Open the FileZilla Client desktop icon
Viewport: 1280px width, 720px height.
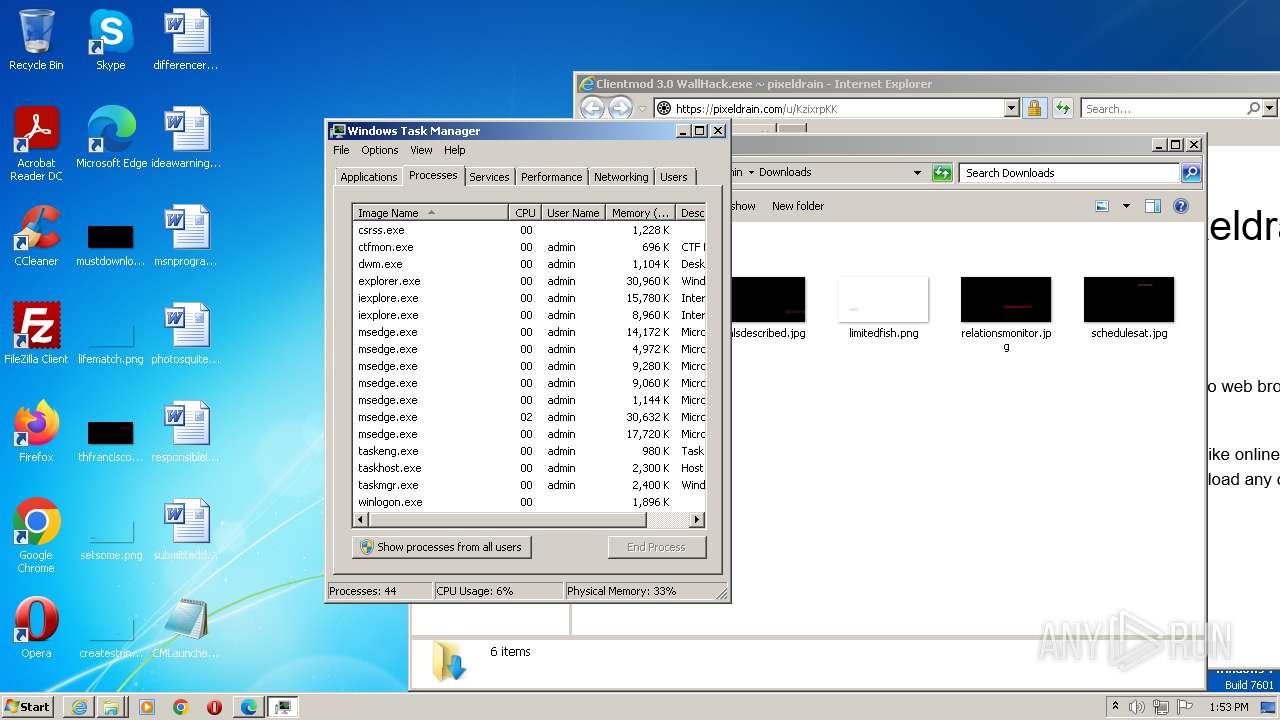36,334
